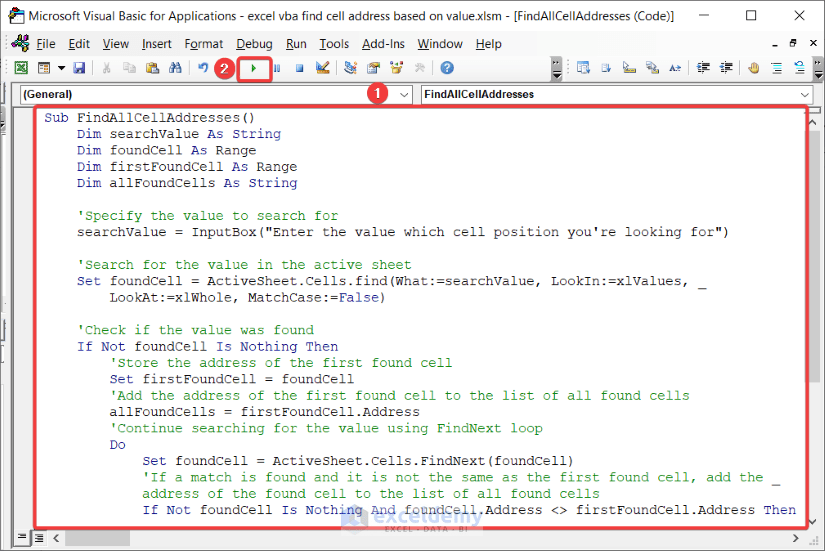The height and width of the screenshot is (551, 825).
Task: Open Find with the binoculars icon
Action: [x=175, y=68]
